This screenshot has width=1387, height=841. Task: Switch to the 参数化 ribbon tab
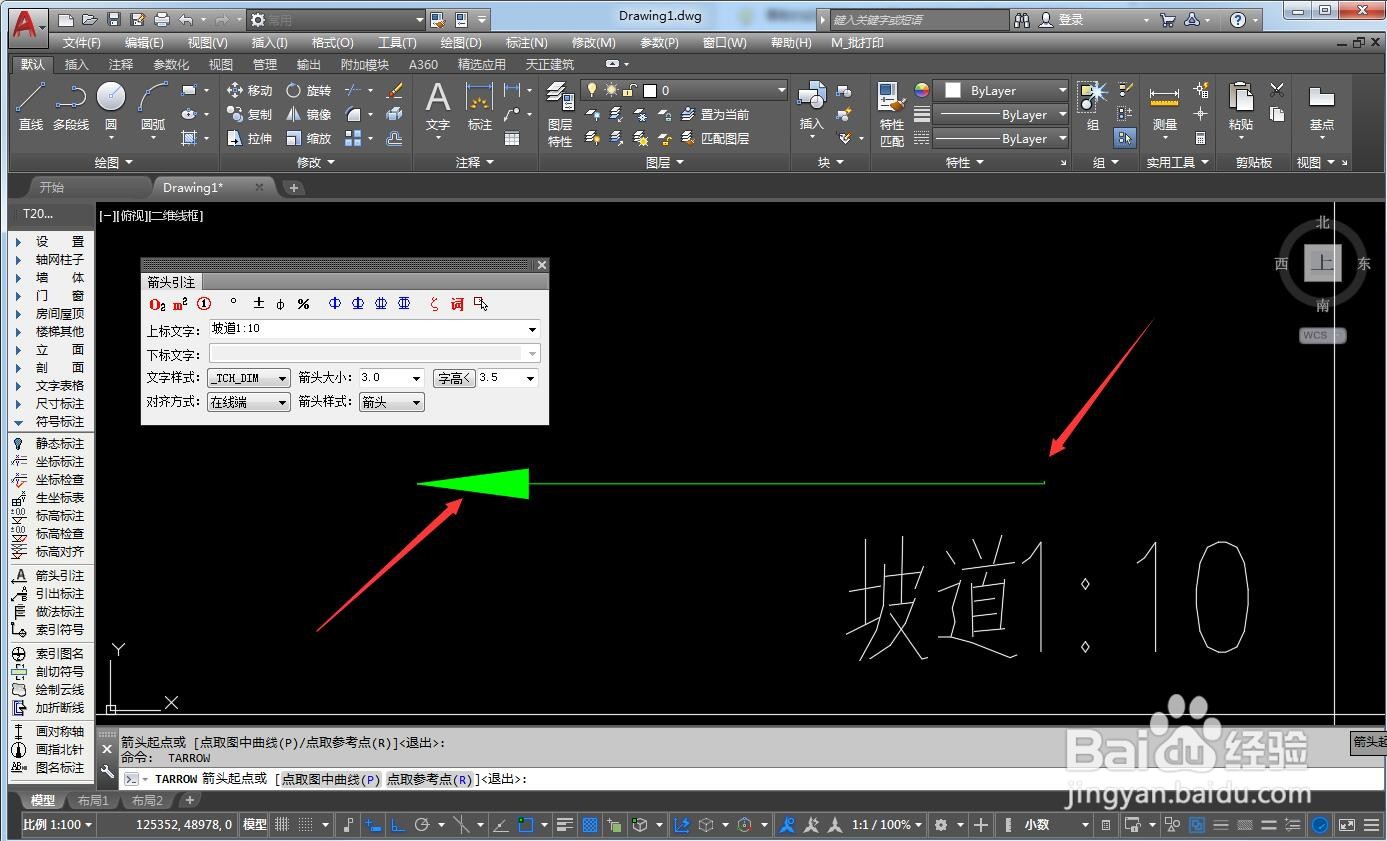(x=171, y=64)
